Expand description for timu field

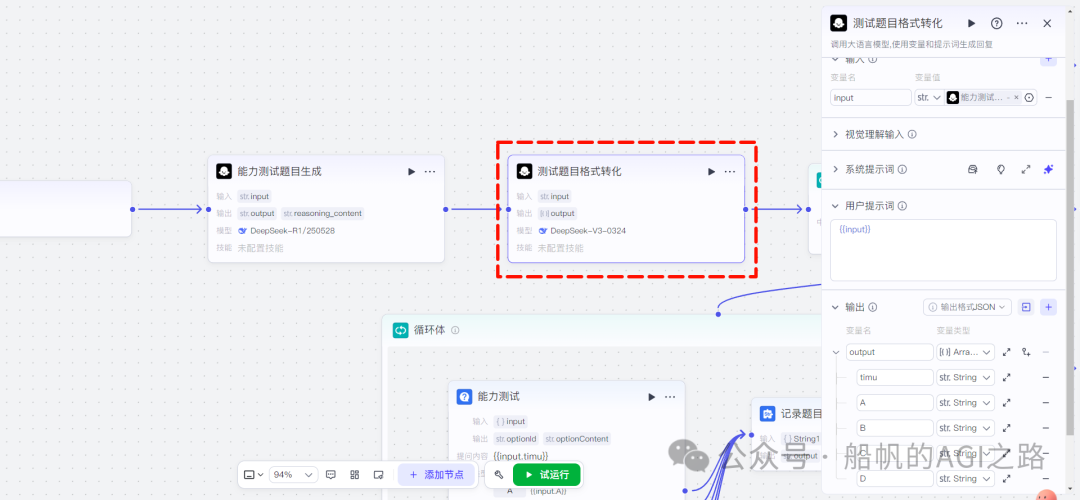tap(1006, 377)
